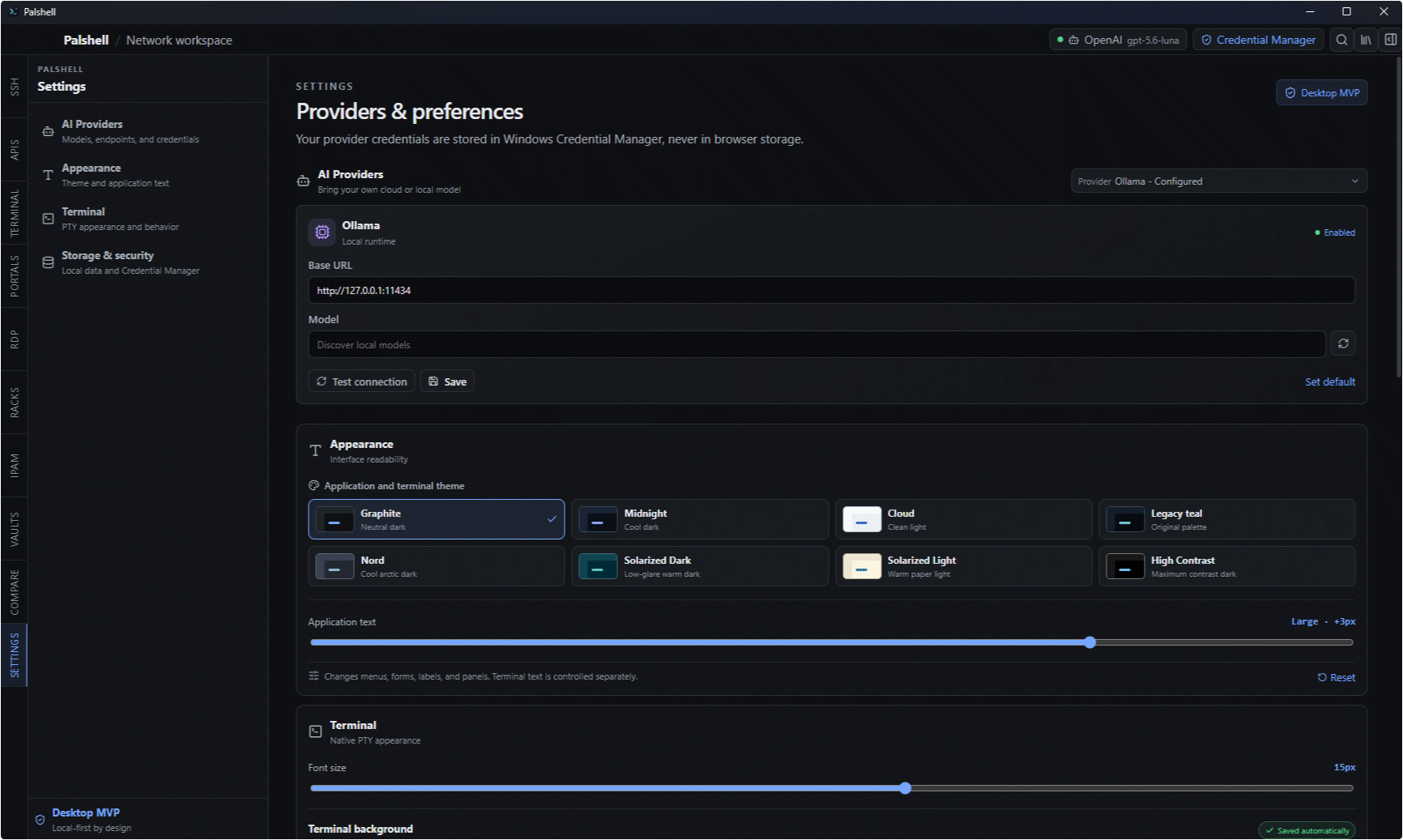Click the Desktop MVP badge at top right
Screen dimensions: 1403x840
click(1322, 92)
